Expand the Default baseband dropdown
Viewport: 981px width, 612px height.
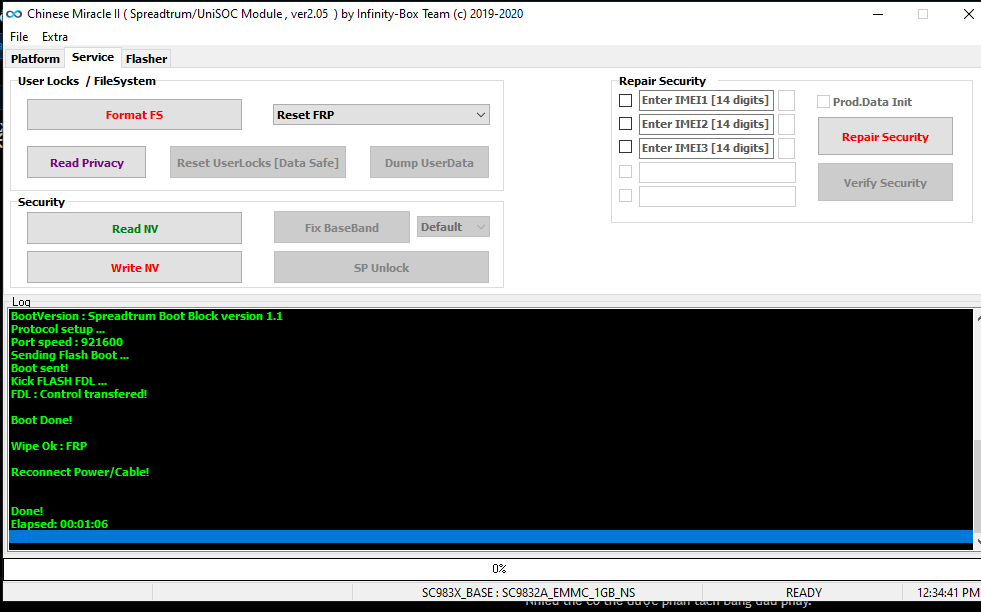[453, 227]
